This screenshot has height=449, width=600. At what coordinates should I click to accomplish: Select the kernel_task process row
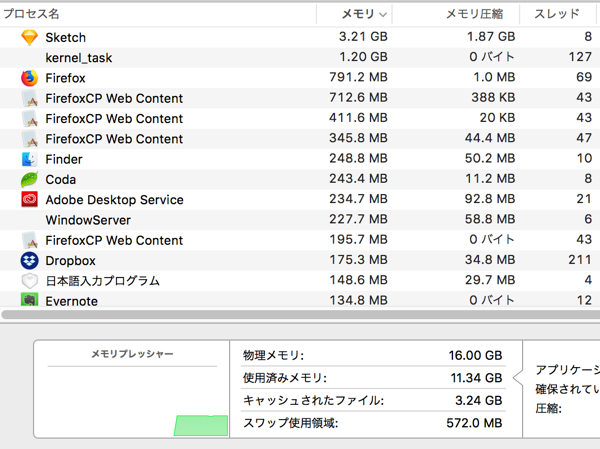tap(300, 58)
